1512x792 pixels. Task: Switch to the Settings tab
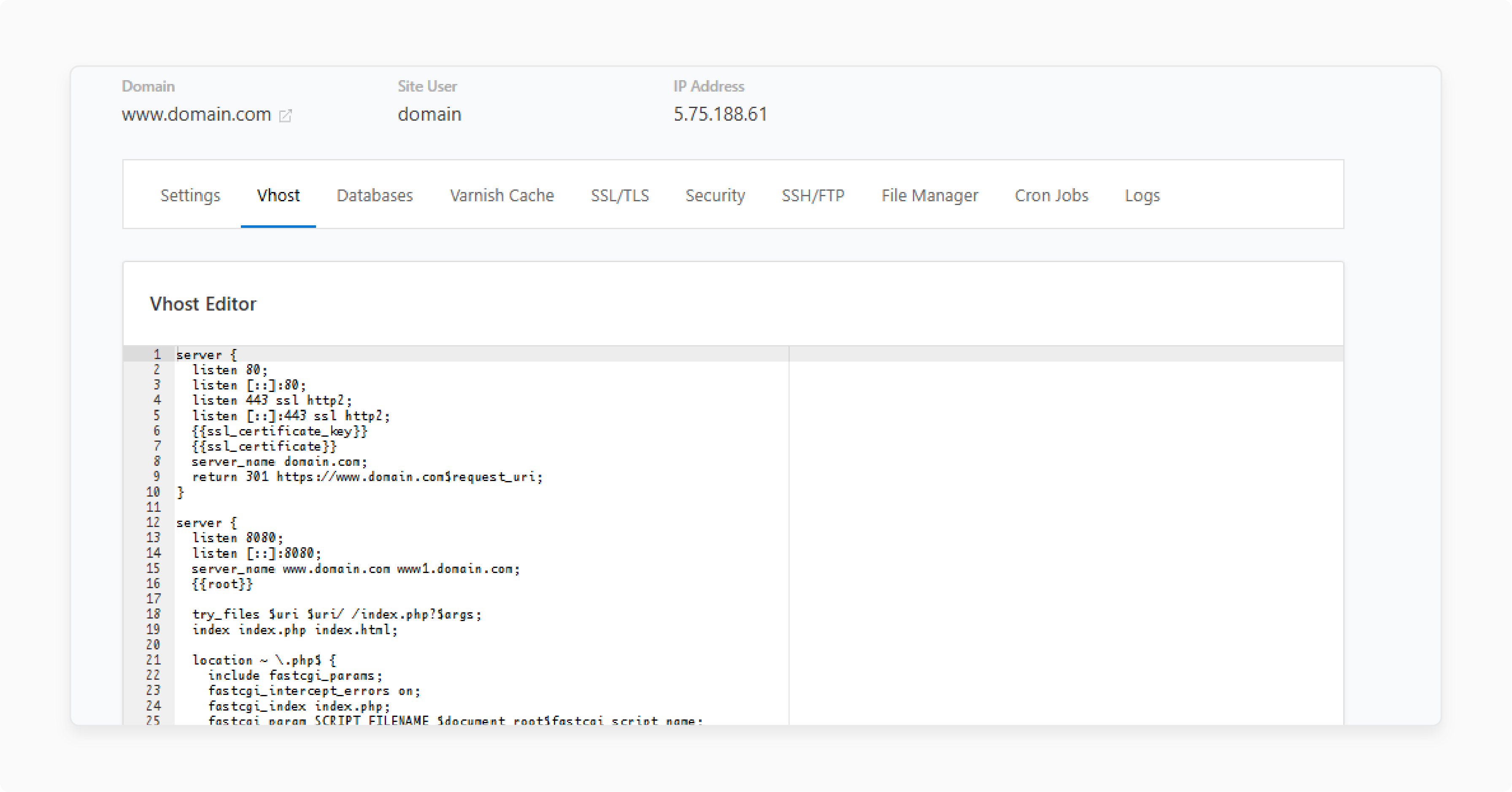pos(190,195)
